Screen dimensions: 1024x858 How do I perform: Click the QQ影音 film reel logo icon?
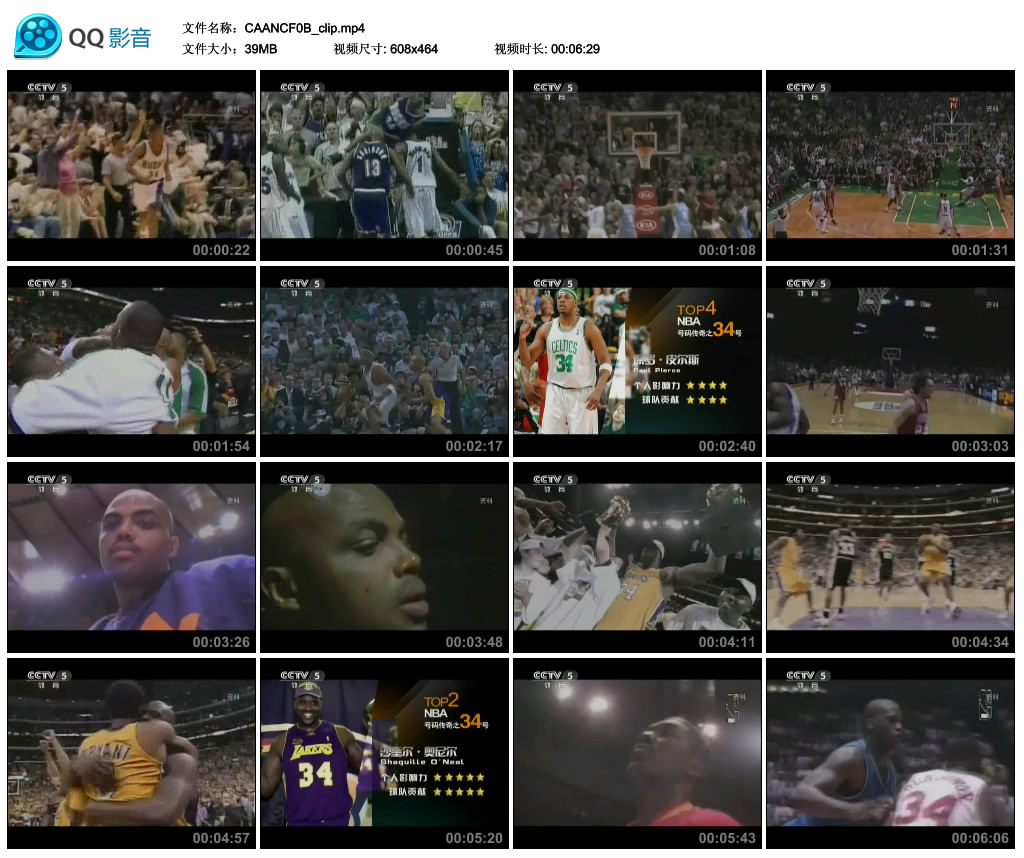tap(38, 36)
